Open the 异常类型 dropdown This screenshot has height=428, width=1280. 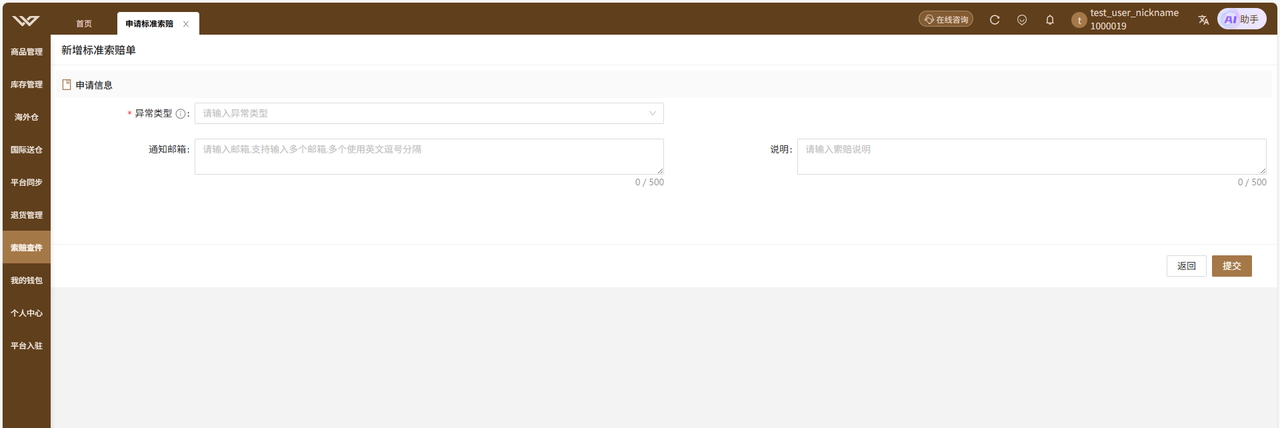point(429,114)
